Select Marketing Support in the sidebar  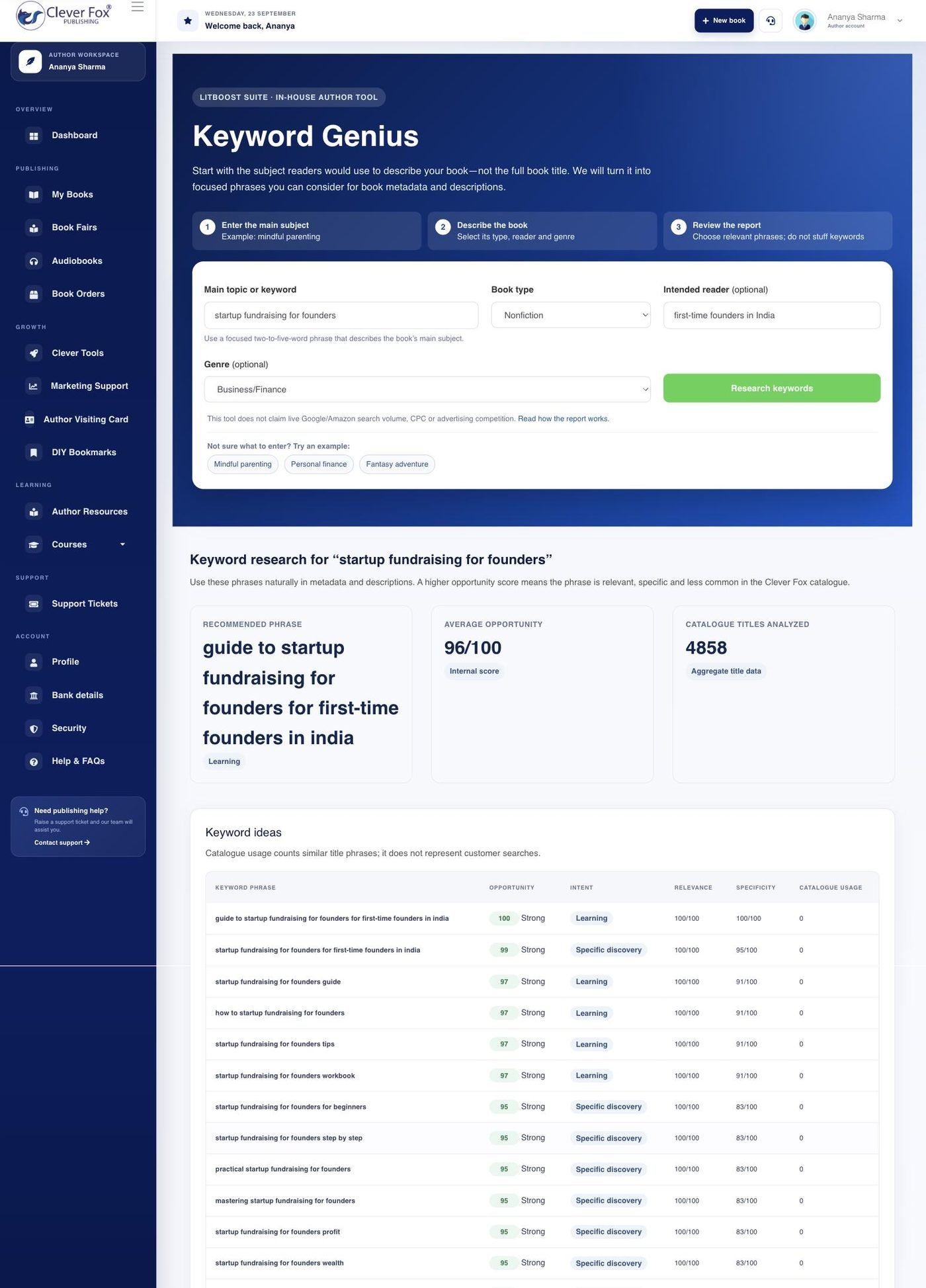click(x=78, y=386)
